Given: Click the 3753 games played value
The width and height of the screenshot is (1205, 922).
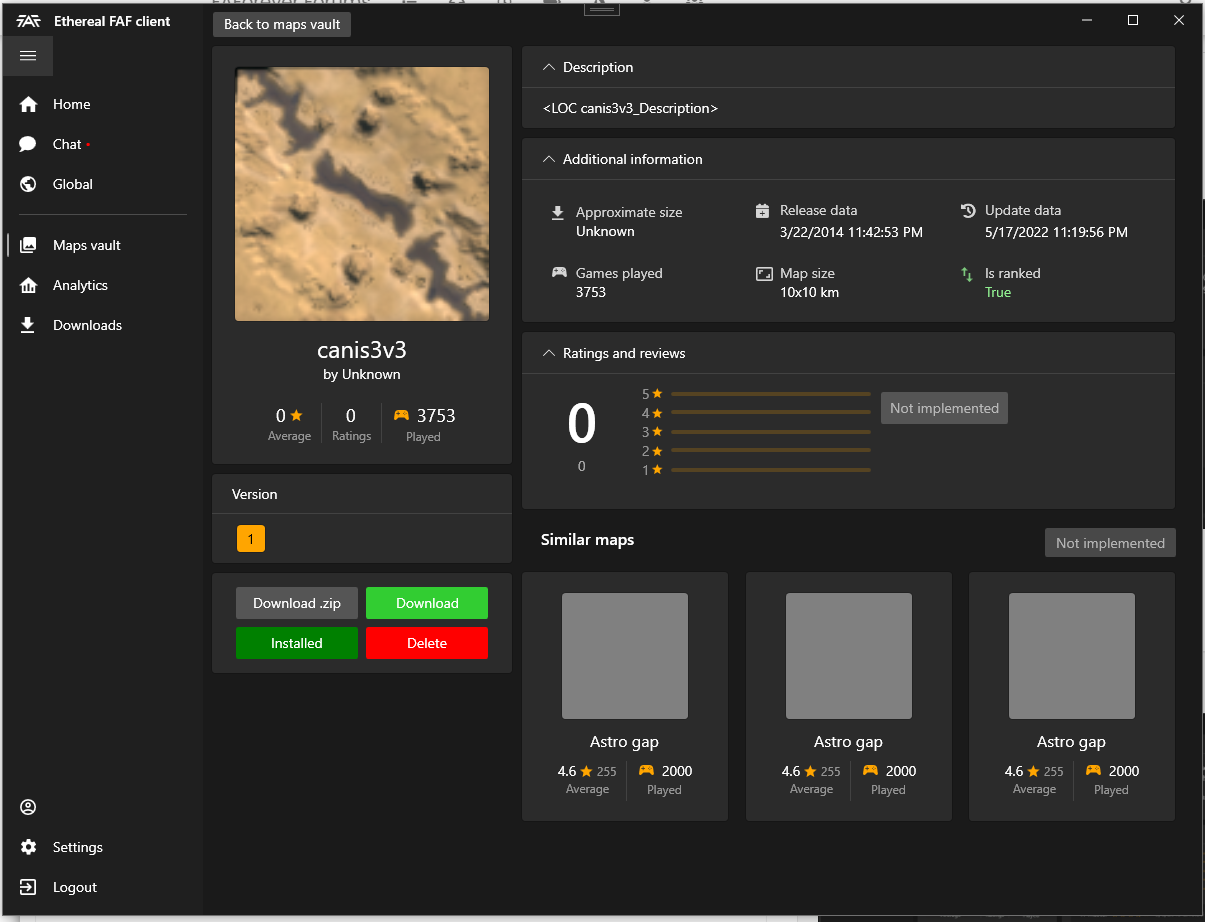Looking at the screenshot, I should [591, 292].
